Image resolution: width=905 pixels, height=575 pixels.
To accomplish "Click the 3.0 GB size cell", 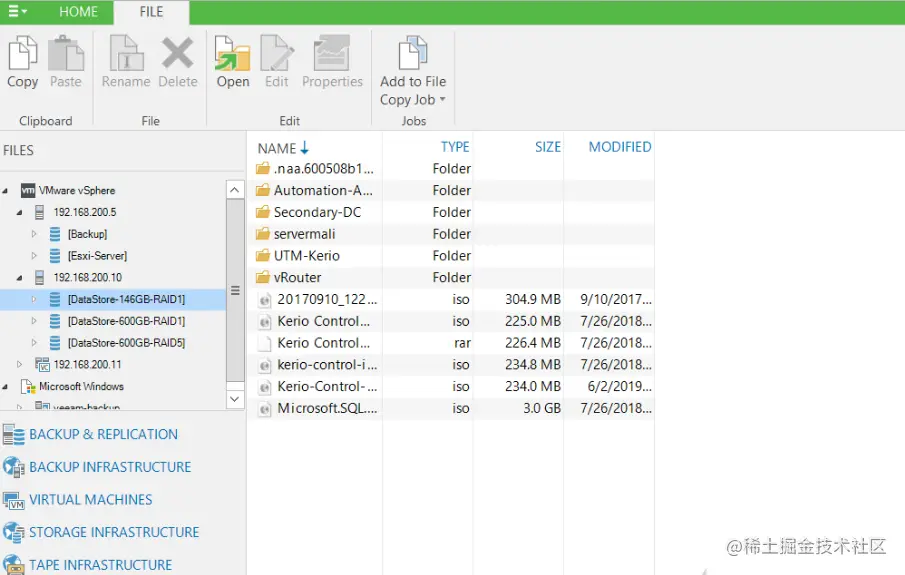I will [541, 408].
